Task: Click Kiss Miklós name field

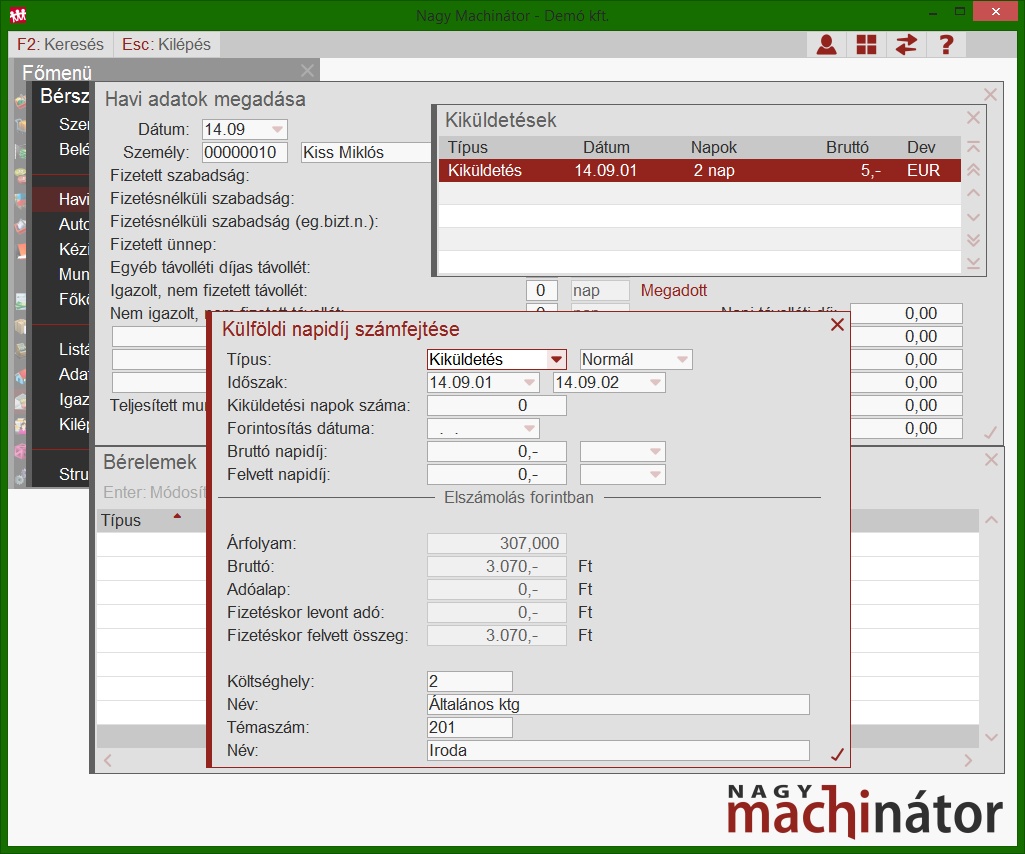Action: [x=366, y=152]
